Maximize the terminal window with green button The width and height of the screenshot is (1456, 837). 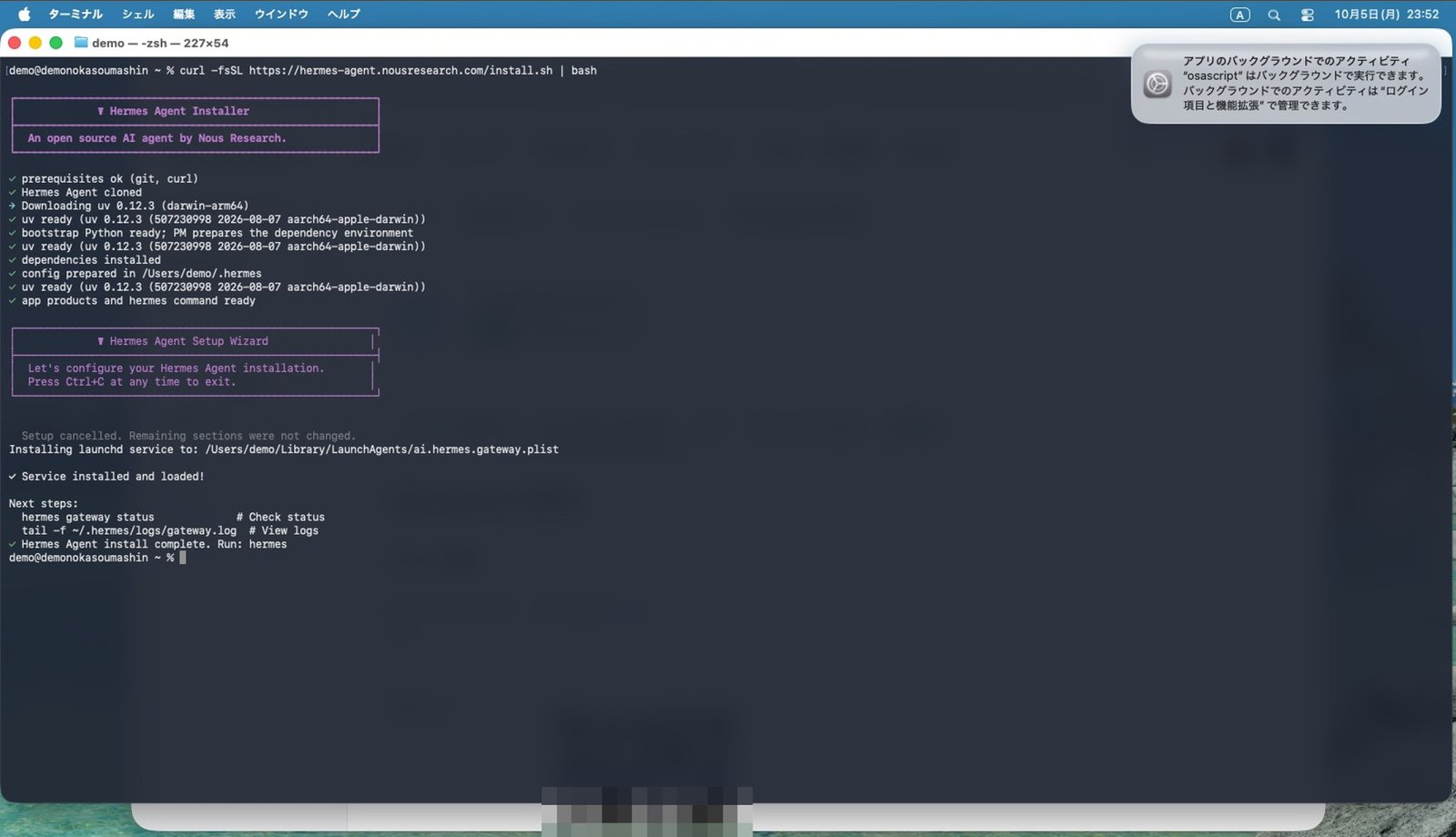click(56, 43)
